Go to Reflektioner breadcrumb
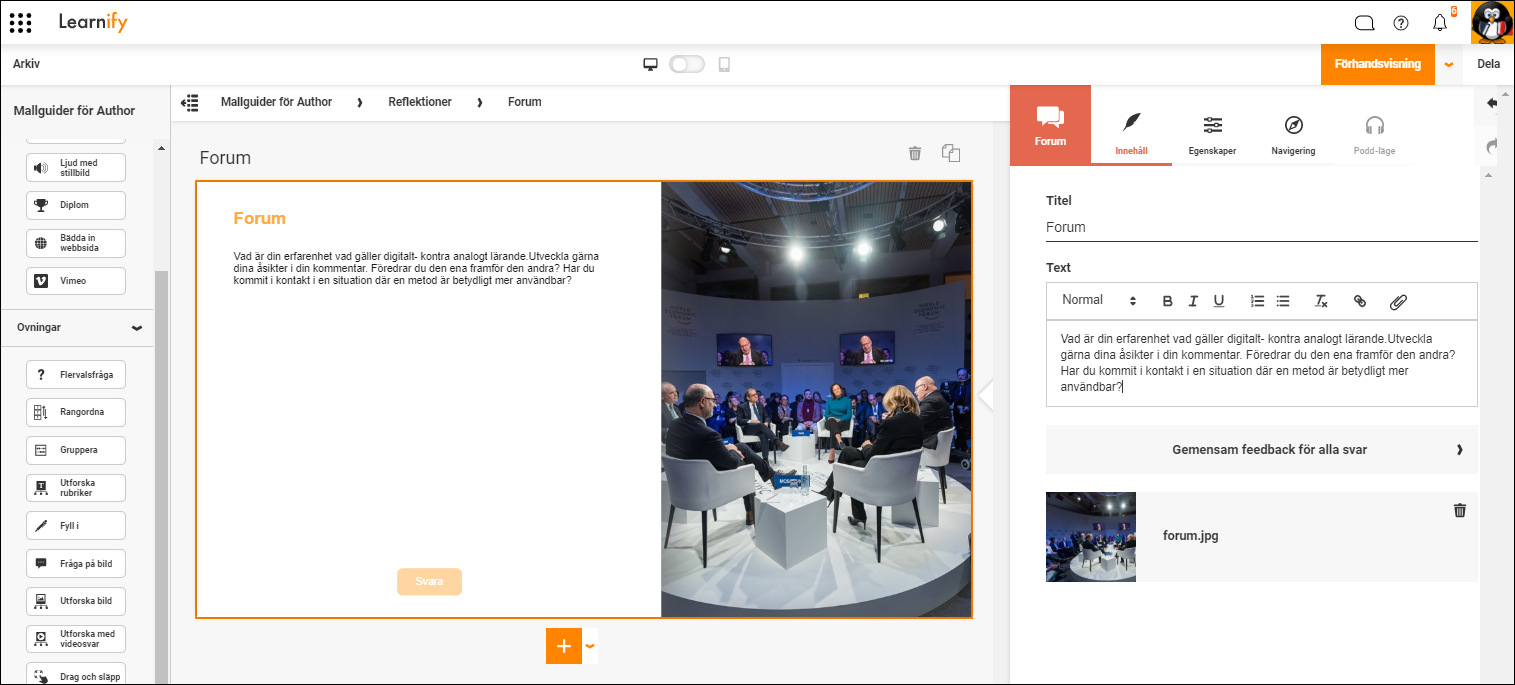This screenshot has height=685, width=1515. click(x=420, y=102)
